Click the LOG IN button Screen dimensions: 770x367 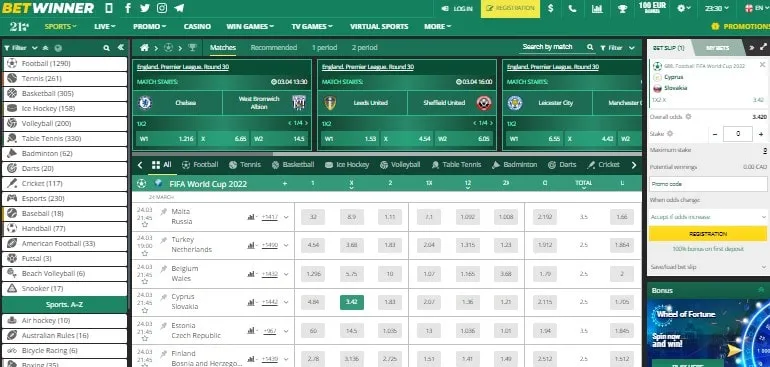pyautogui.click(x=457, y=8)
